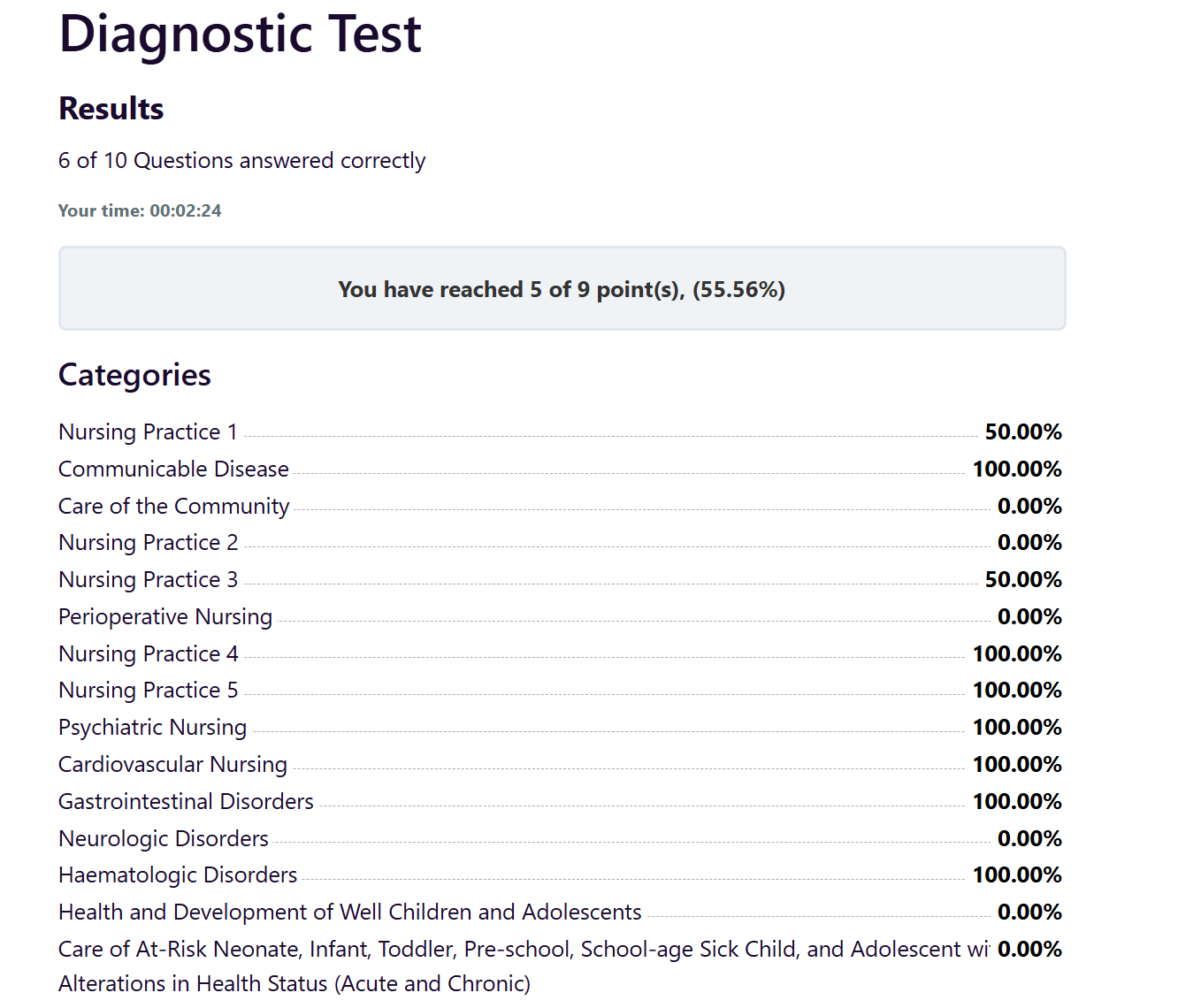Click the Nursing Practice 4 category
Image resolution: width=1178 pixels, height=1008 pixels.
tap(560, 654)
